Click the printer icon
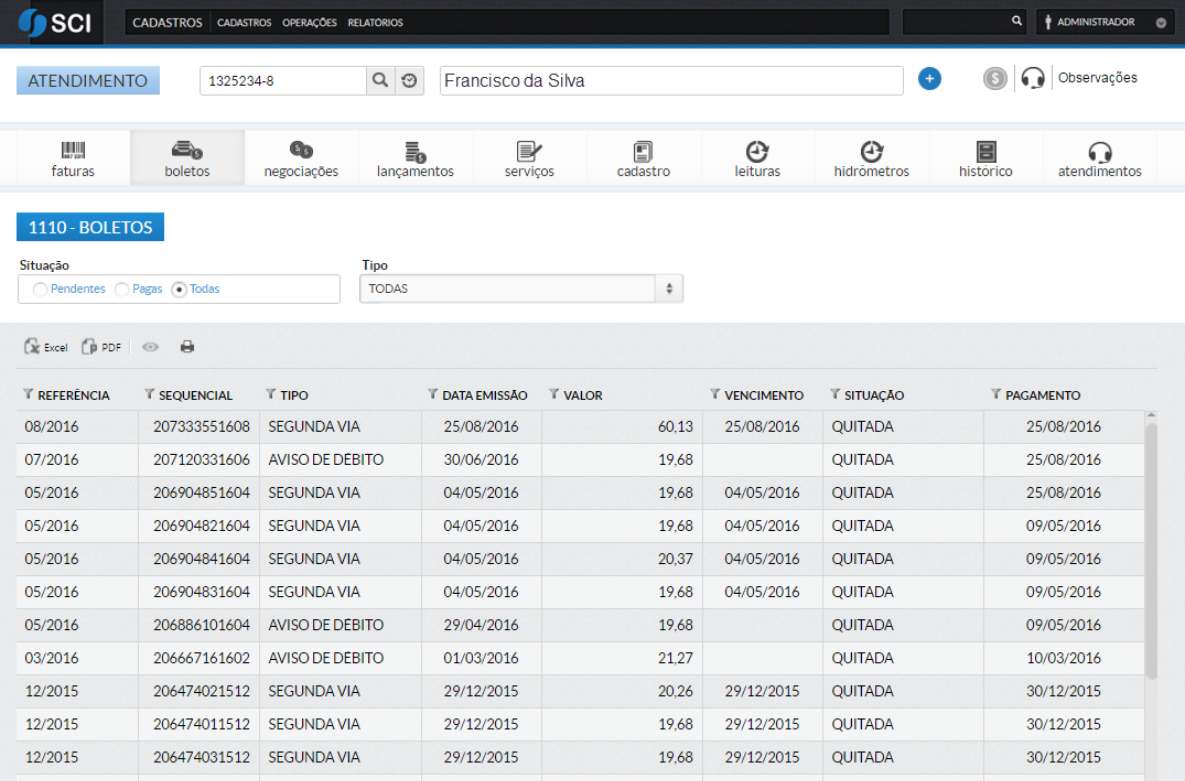 click(x=187, y=347)
